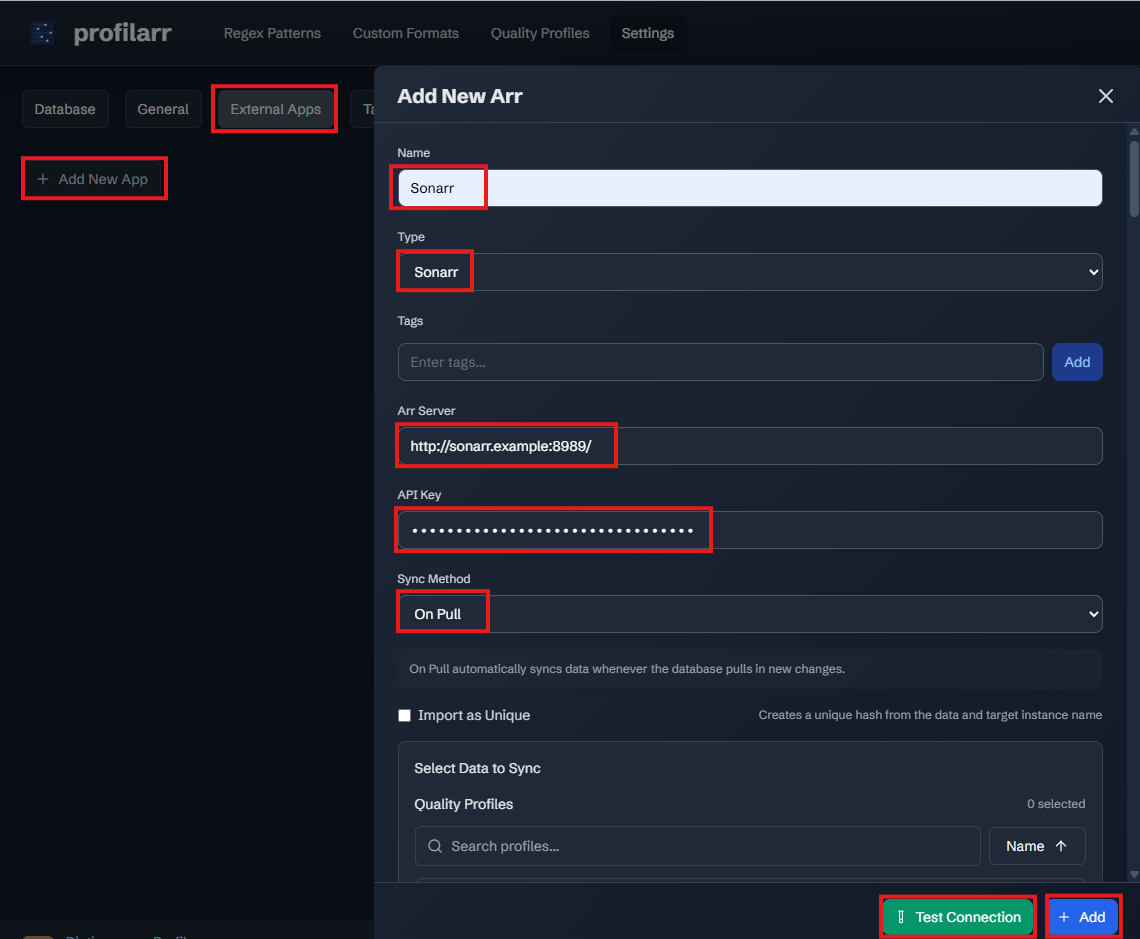Click the dialog's vertical scrollbar thumb

(1133, 178)
